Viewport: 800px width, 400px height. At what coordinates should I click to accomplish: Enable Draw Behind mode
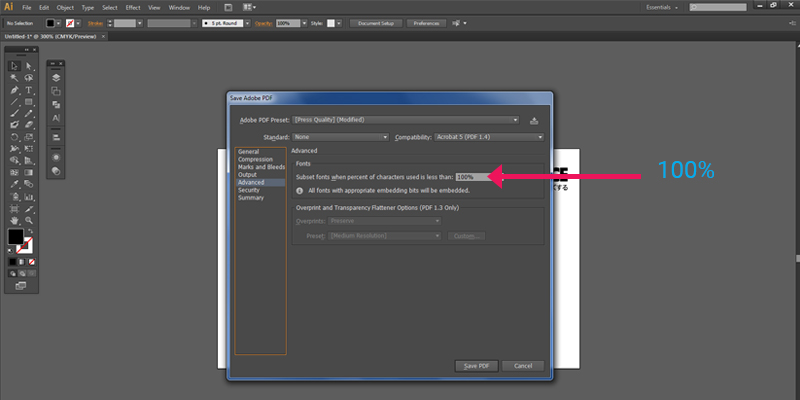click(x=21, y=273)
